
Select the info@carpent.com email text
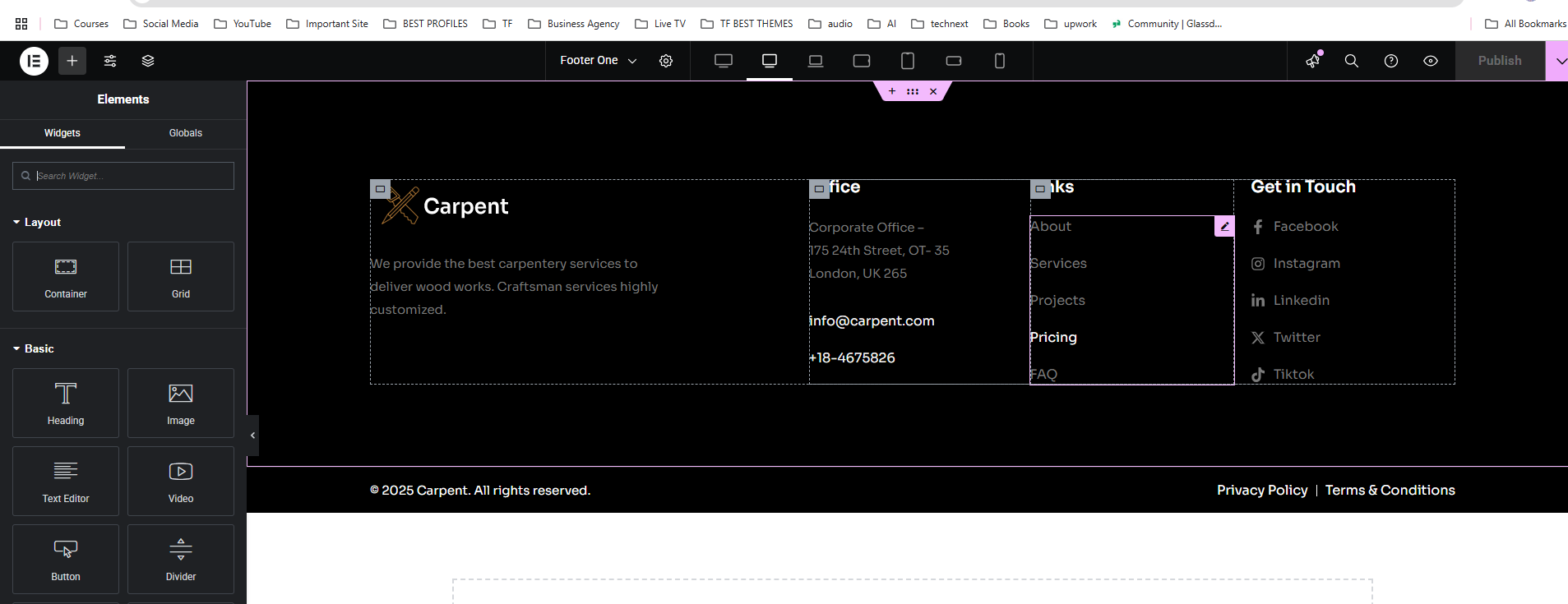(x=872, y=321)
